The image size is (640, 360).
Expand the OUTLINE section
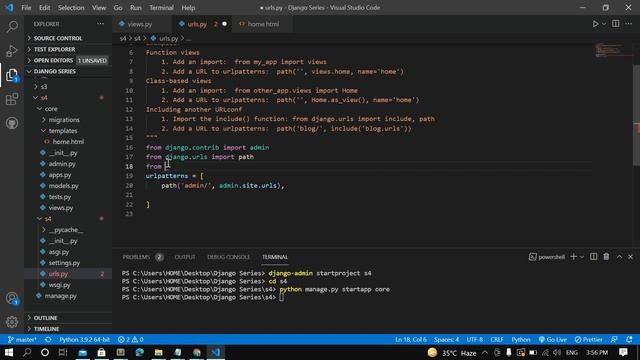(x=68, y=318)
